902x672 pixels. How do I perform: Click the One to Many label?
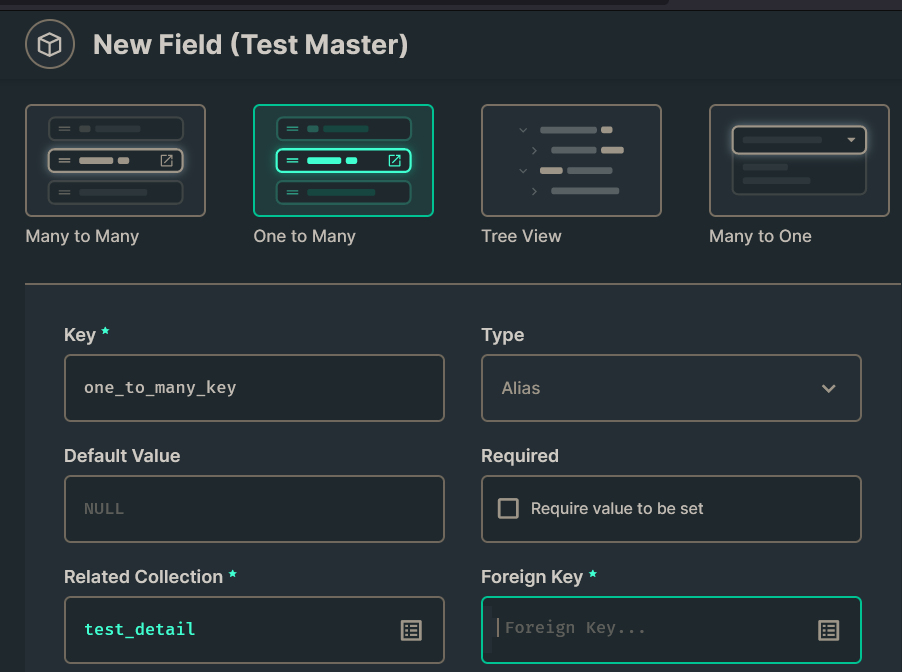(304, 236)
